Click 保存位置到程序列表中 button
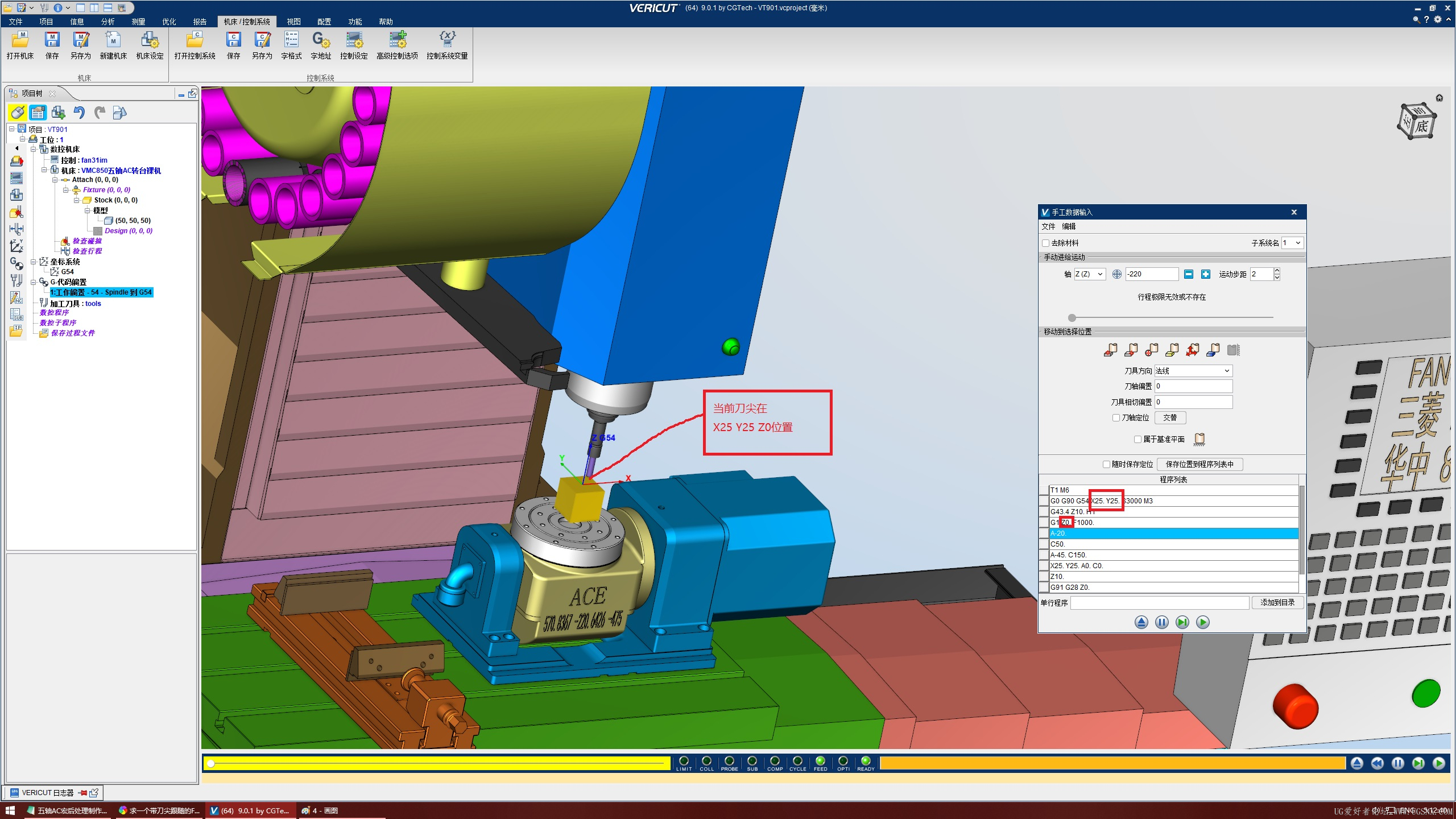 point(1199,464)
